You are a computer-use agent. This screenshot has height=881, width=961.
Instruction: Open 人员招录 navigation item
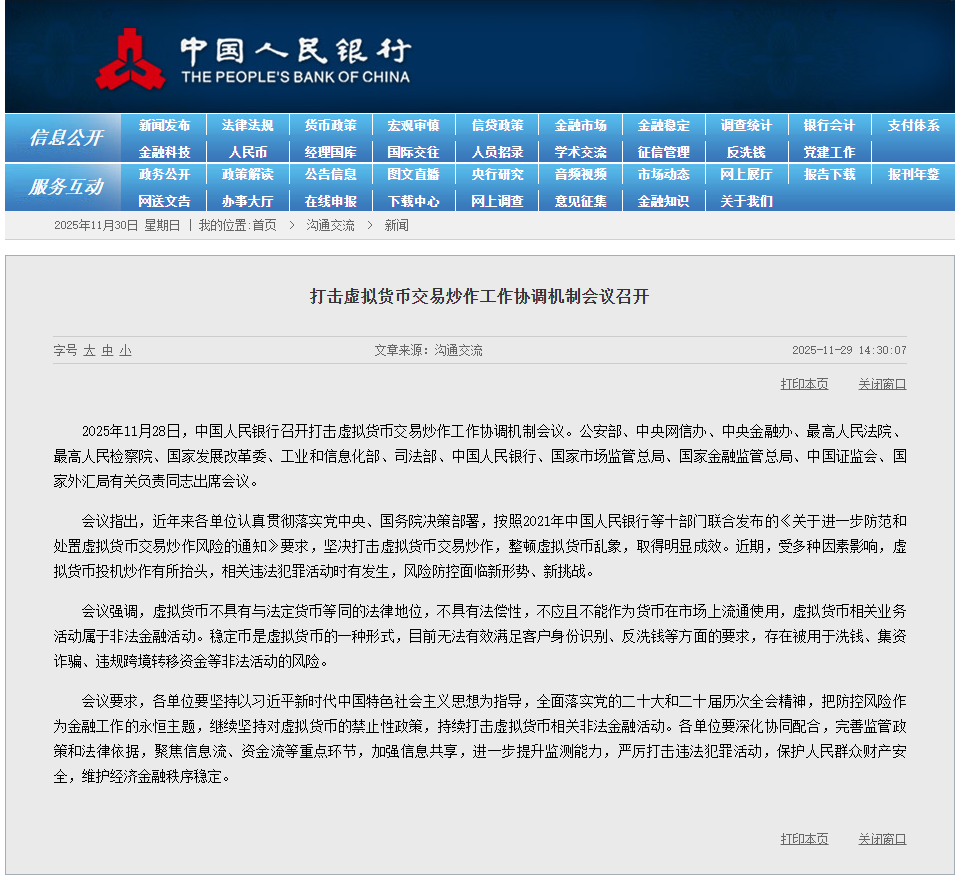point(498,152)
